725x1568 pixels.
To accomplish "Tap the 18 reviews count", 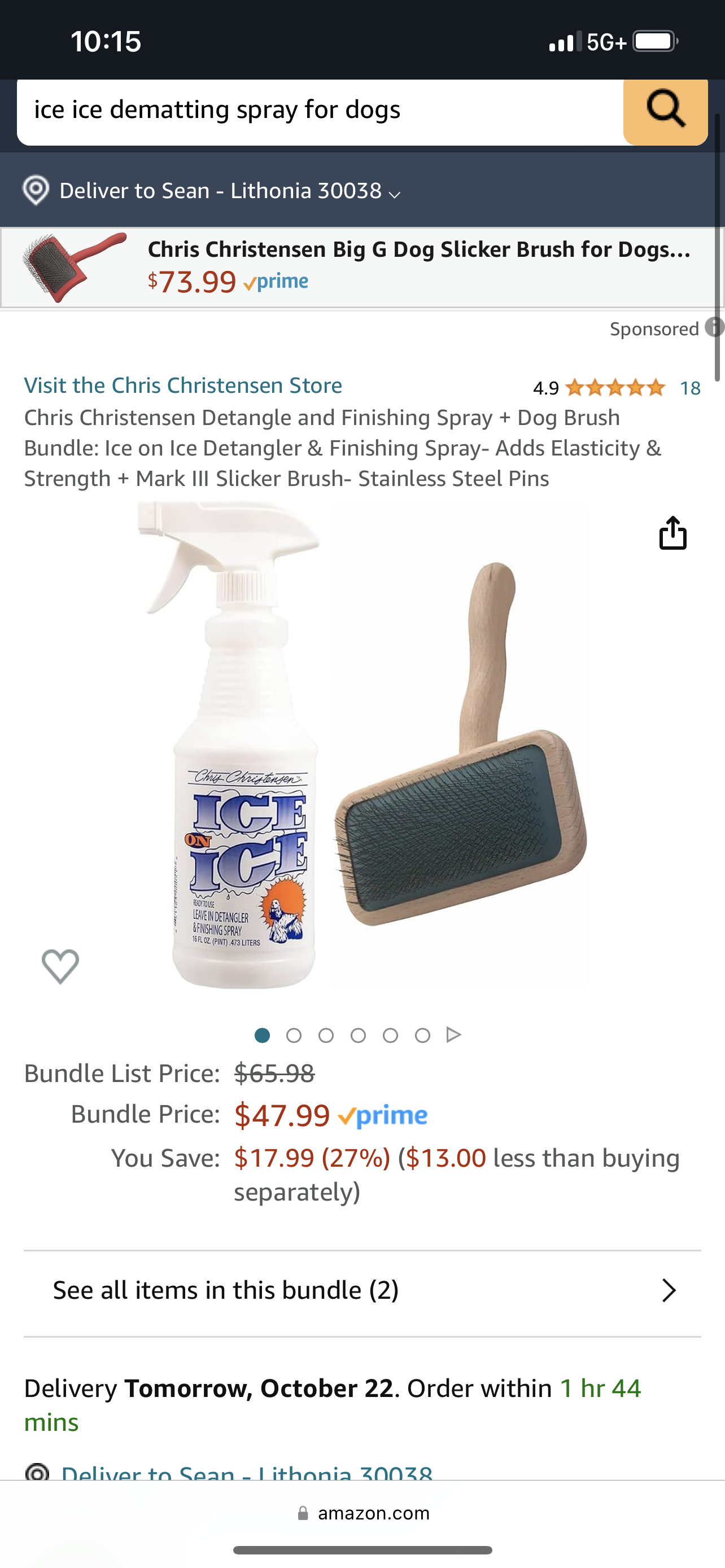I will click(x=691, y=388).
